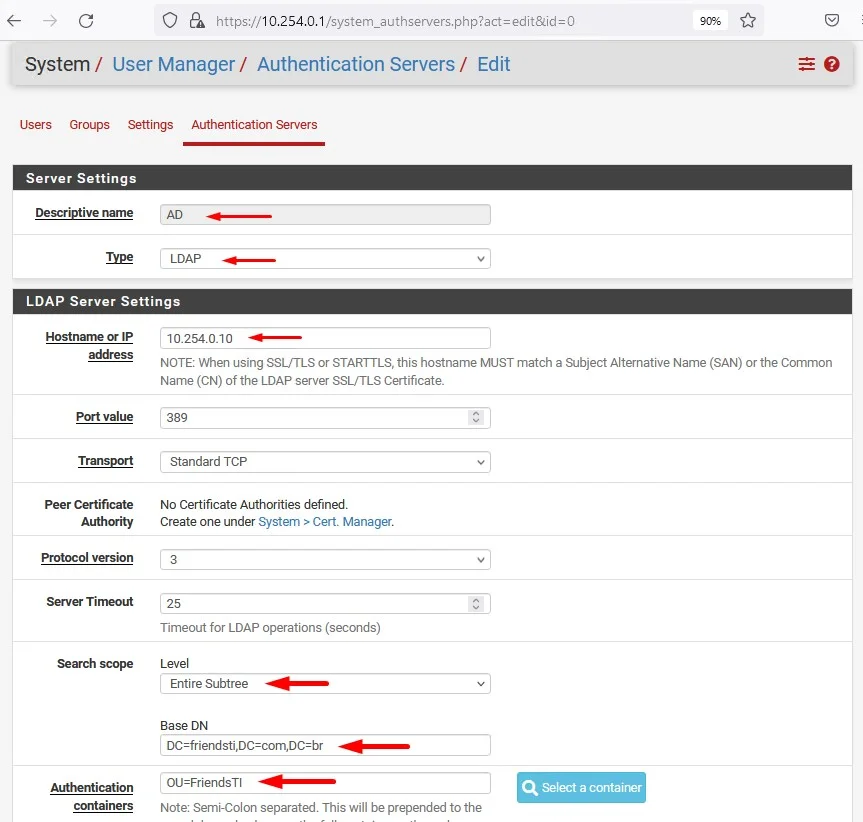Bookmark this page with star icon
Viewport: 863px width, 822px height.
[748, 21]
